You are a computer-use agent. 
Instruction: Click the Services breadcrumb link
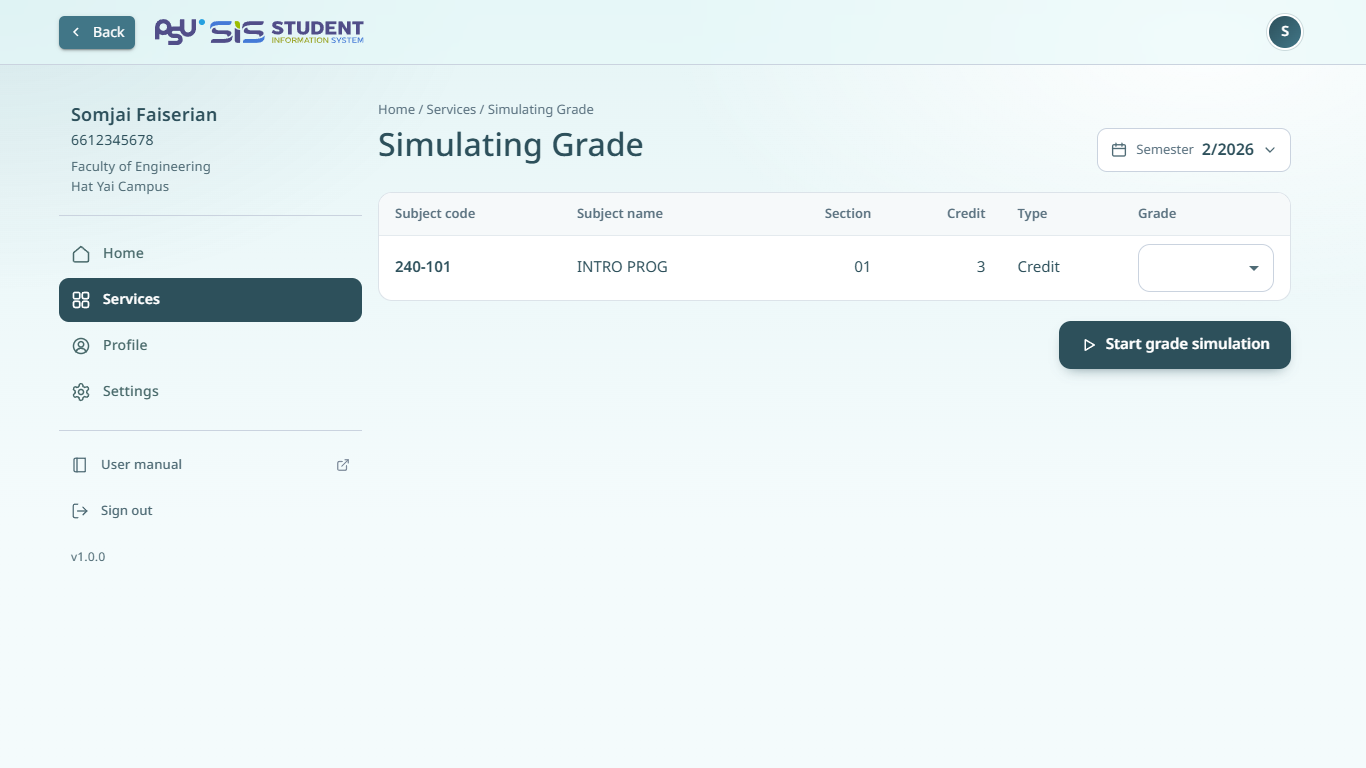tap(451, 110)
